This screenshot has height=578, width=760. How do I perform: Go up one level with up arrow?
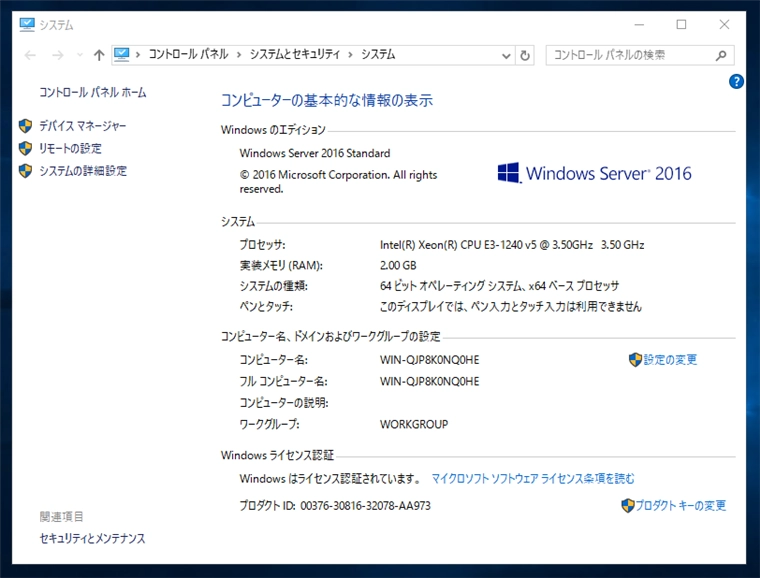pyautogui.click(x=99, y=55)
